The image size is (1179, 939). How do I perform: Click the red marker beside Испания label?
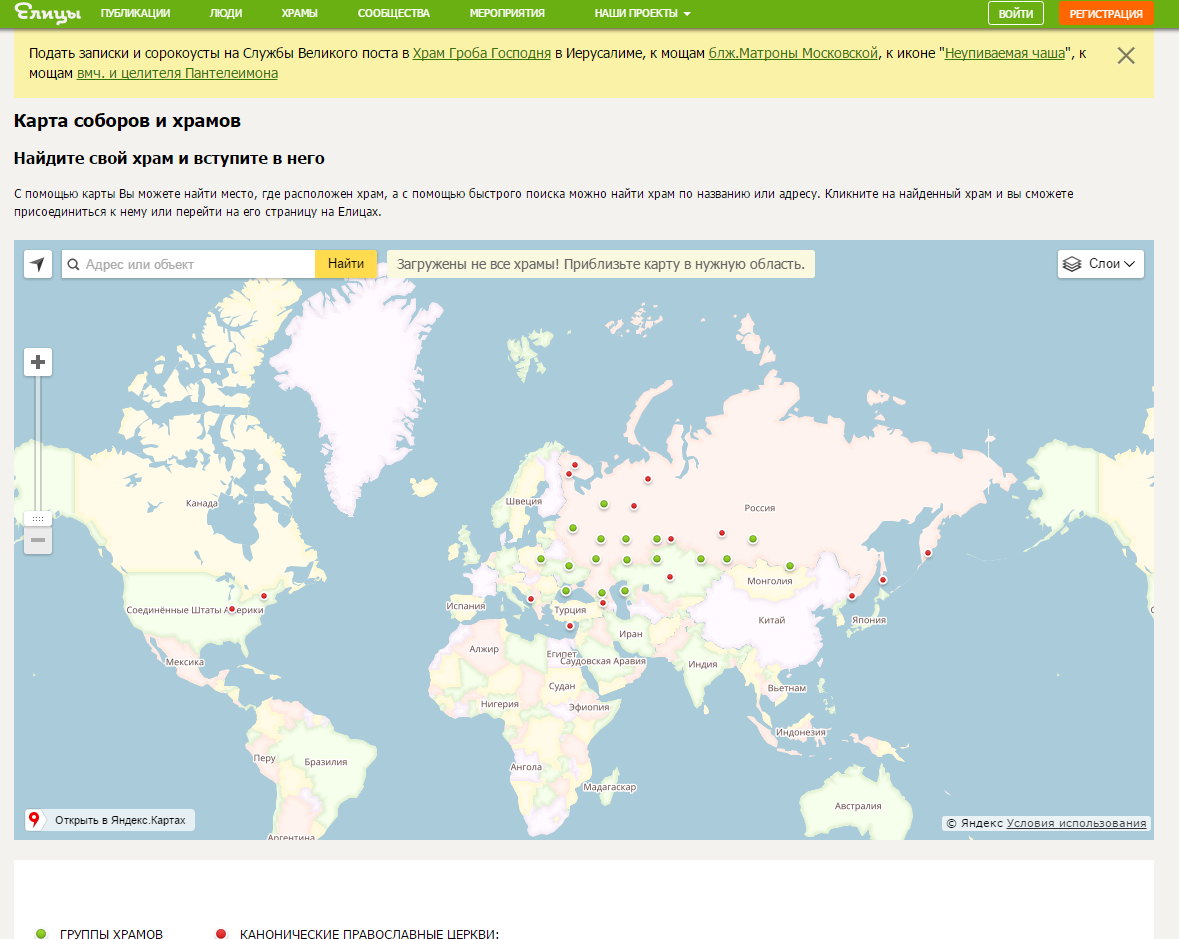point(531,599)
